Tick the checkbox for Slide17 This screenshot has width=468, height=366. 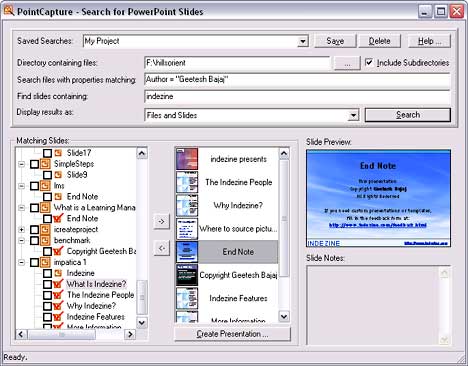click(47, 153)
